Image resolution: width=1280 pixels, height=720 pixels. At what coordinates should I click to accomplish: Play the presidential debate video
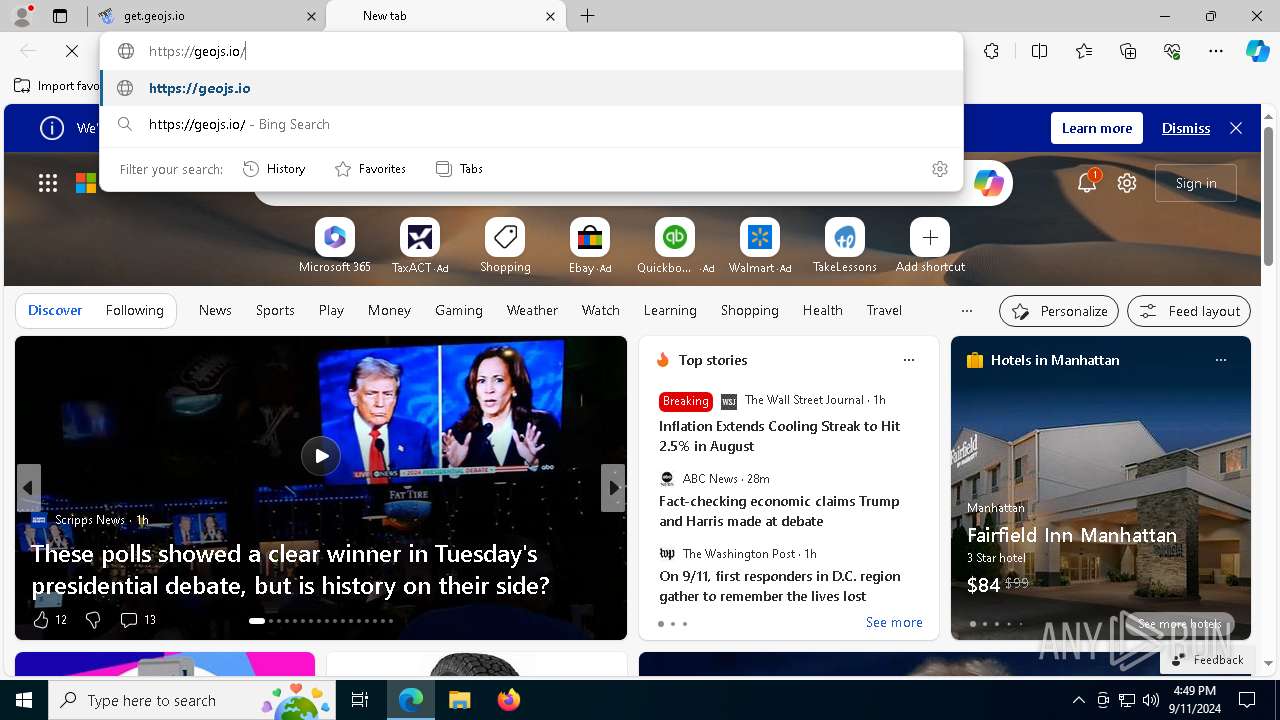point(321,455)
